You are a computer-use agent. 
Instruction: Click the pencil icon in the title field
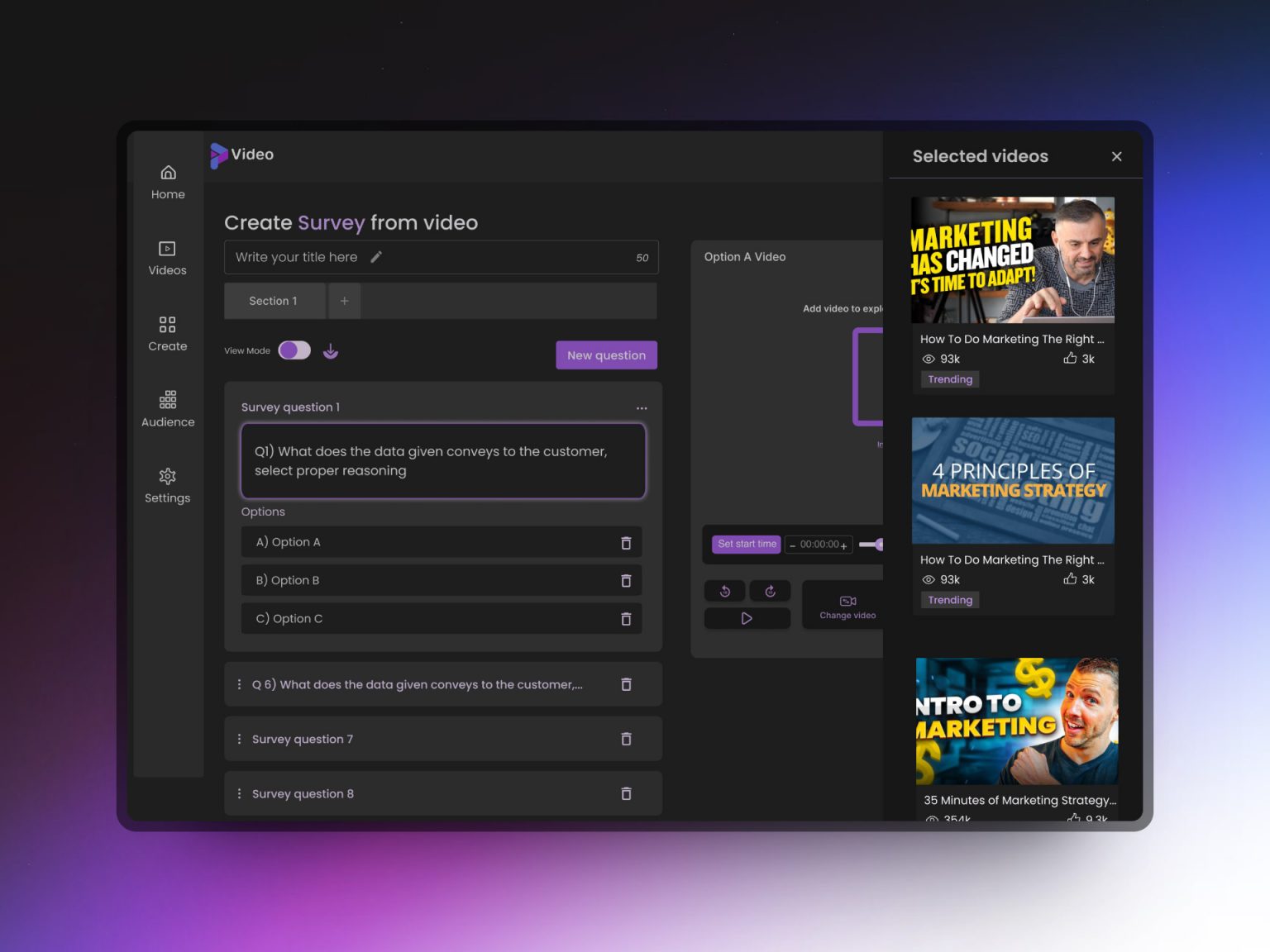pyautogui.click(x=376, y=257)
